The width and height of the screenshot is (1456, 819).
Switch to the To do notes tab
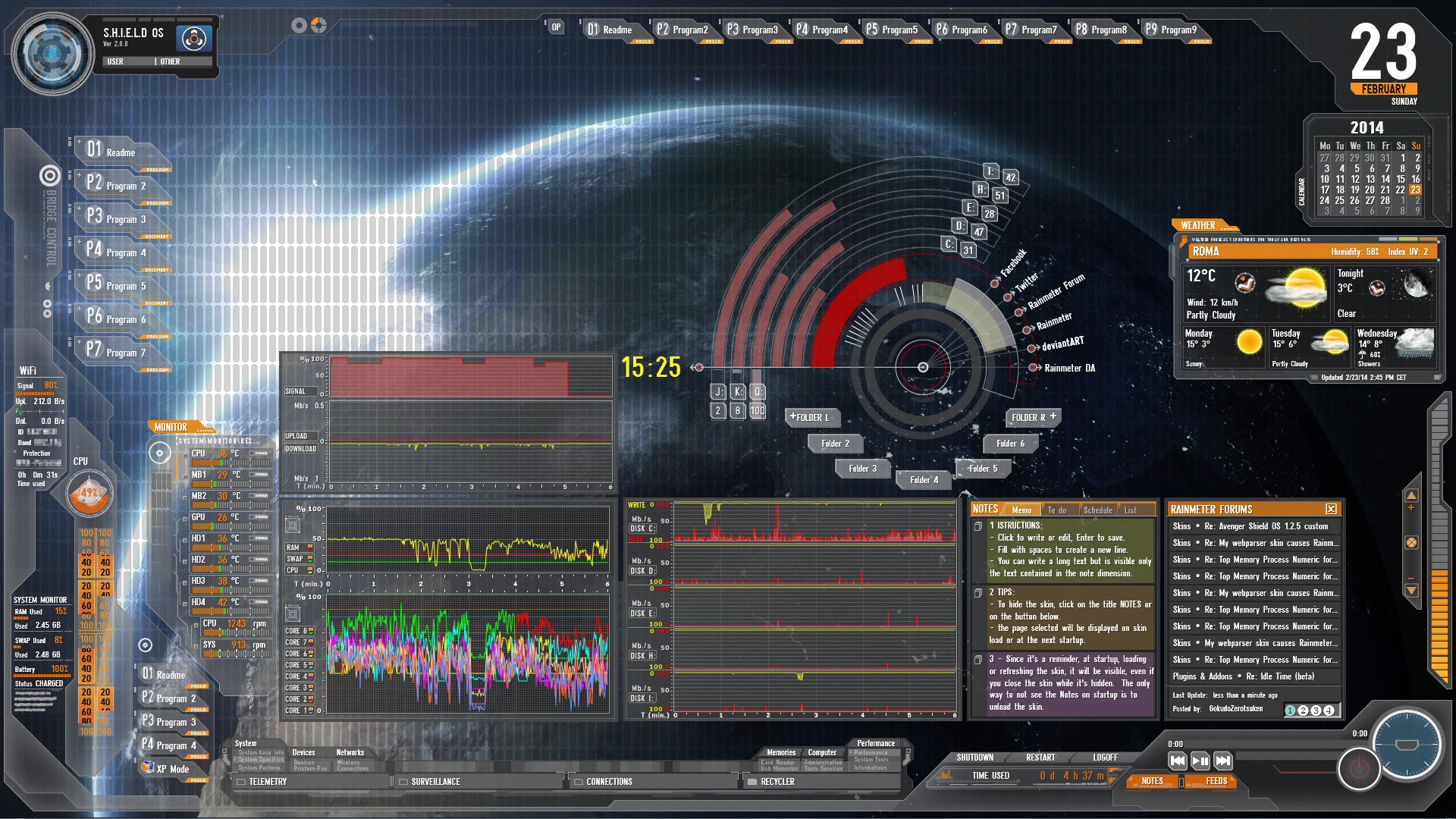pos(1056,510)
